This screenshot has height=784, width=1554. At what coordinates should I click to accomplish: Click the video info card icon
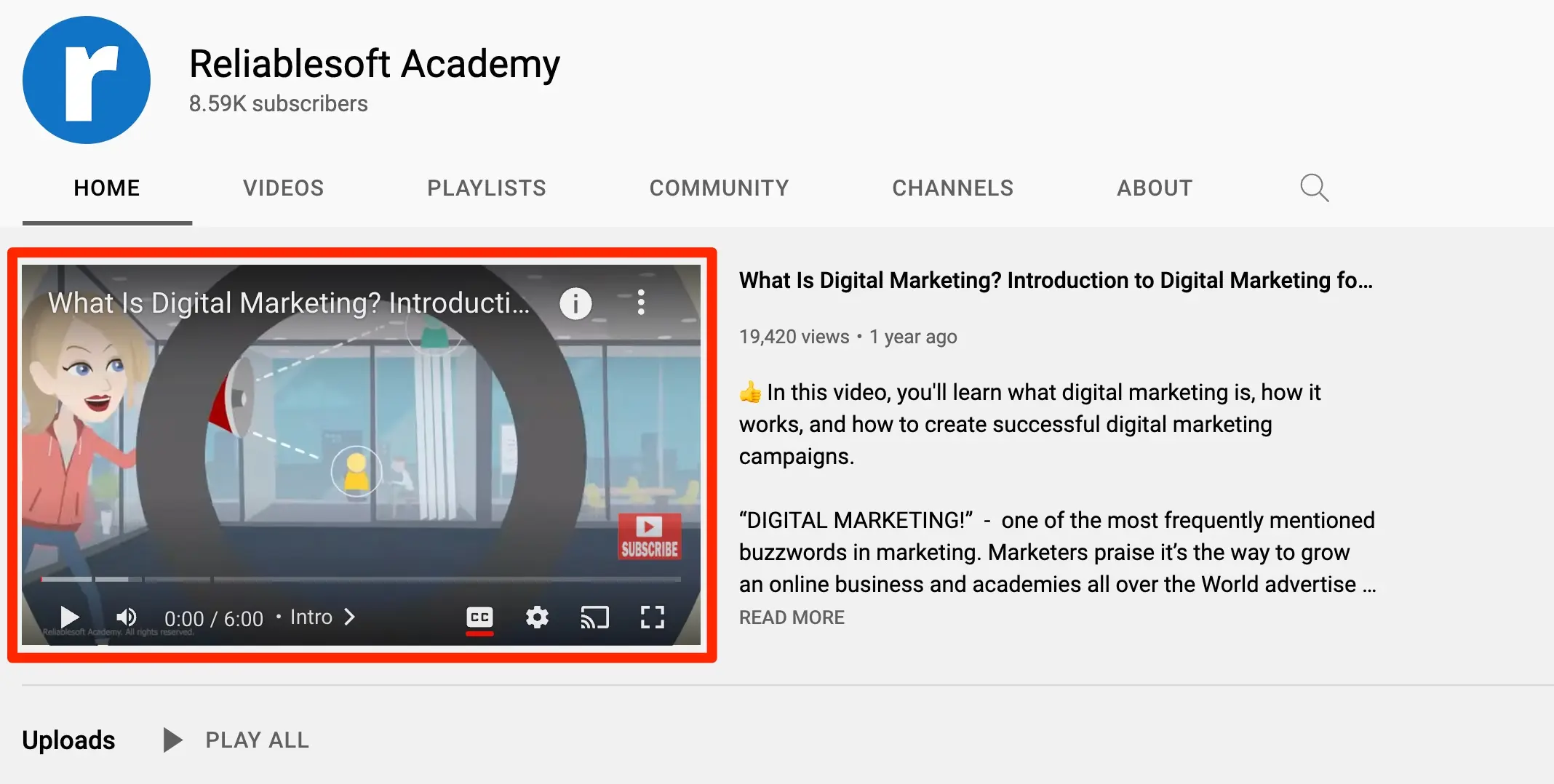[575, 303]
